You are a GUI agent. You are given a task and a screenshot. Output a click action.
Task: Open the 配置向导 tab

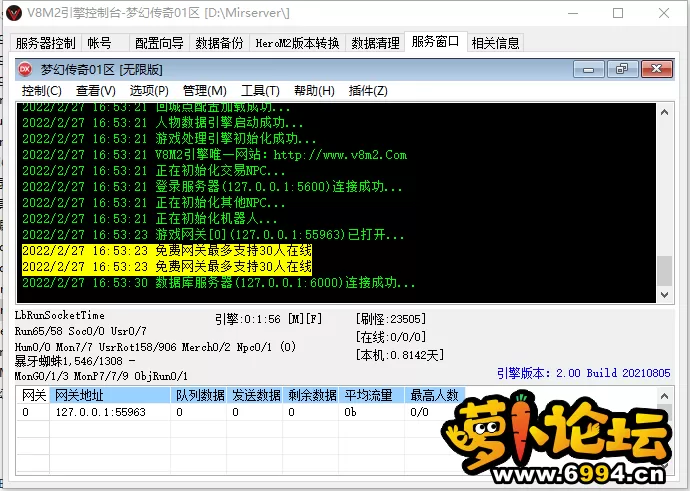159,43
